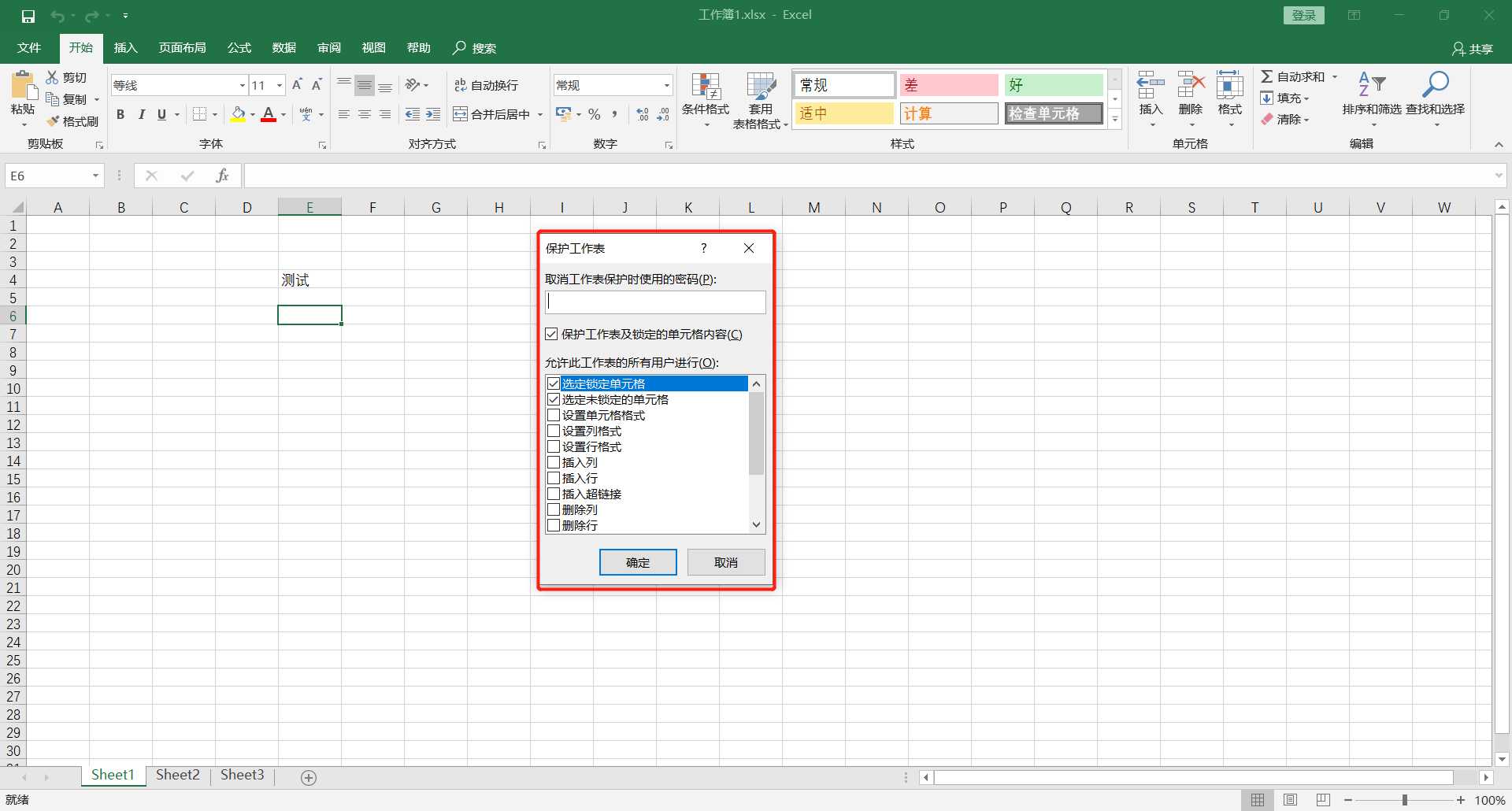The height and width of the screenshot is (811, 1512).
Task: Expand the formula bar
Action: [x=1498, y=176]
